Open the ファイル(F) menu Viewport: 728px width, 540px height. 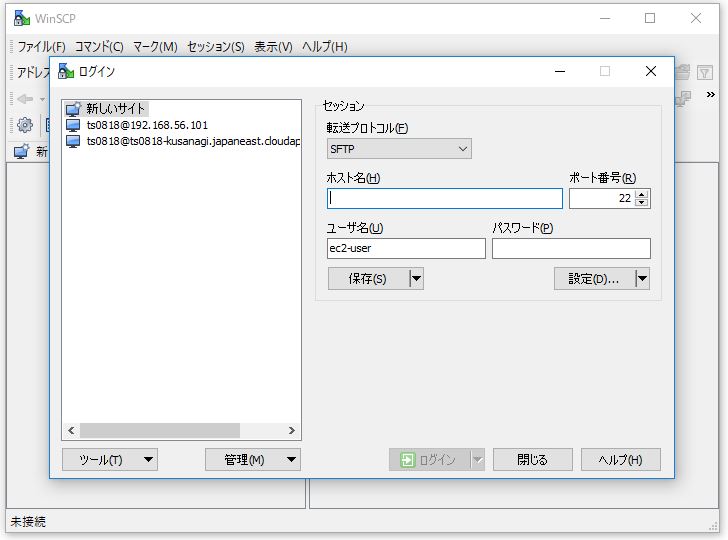41,47
